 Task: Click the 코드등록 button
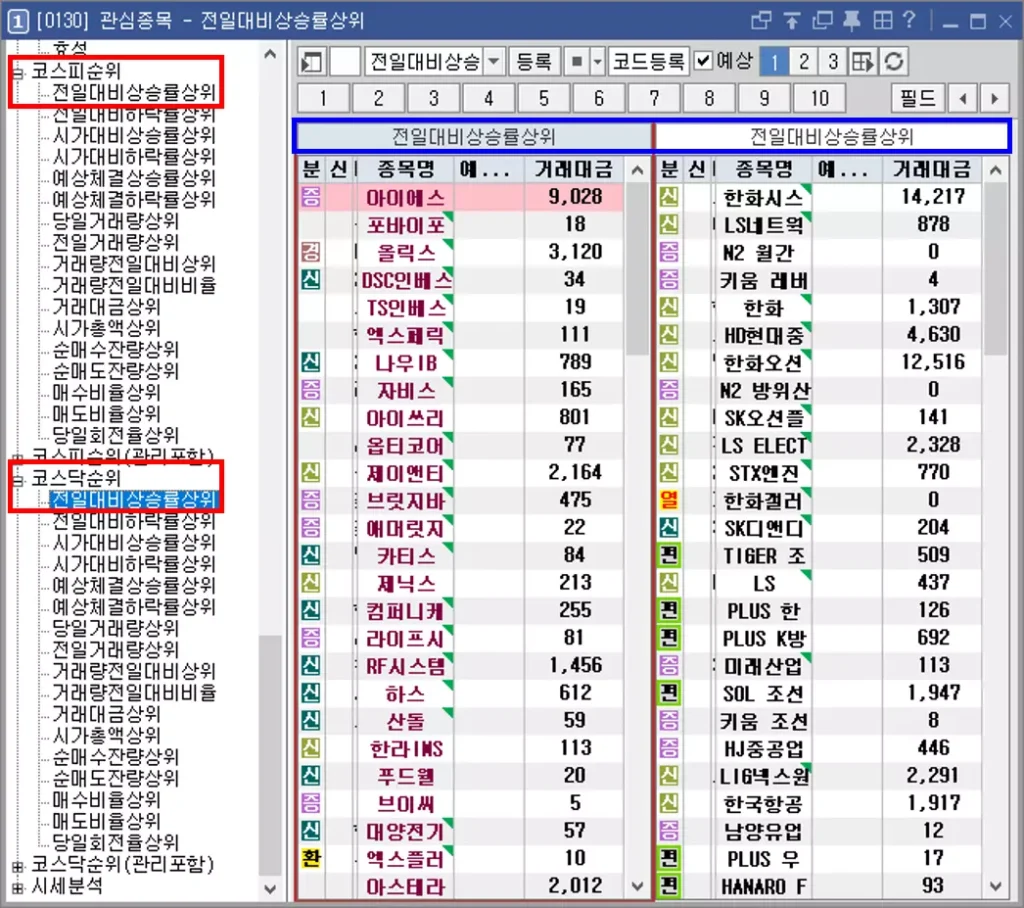click(x=648, y=62)
